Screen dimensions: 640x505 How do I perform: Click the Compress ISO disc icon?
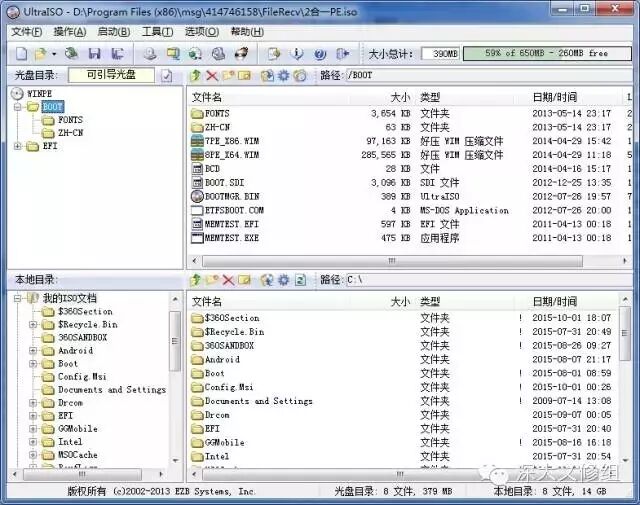coord(195,53)
